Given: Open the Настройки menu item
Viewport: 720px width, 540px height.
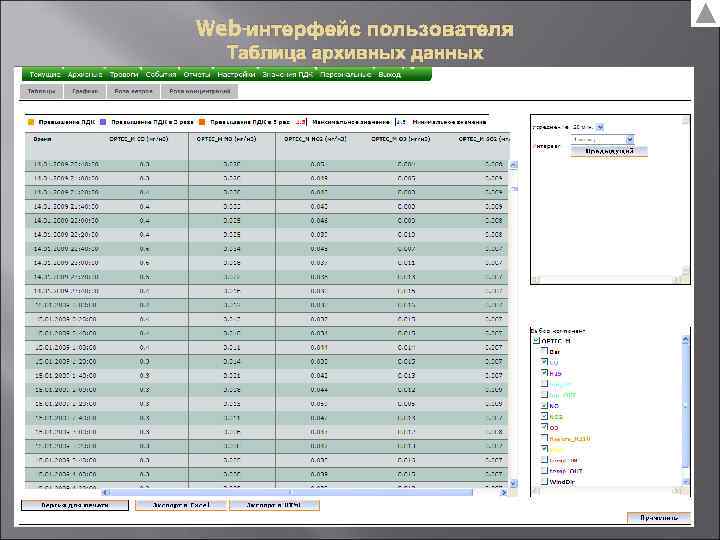Looking at the screenshot, I should [236, 74].
